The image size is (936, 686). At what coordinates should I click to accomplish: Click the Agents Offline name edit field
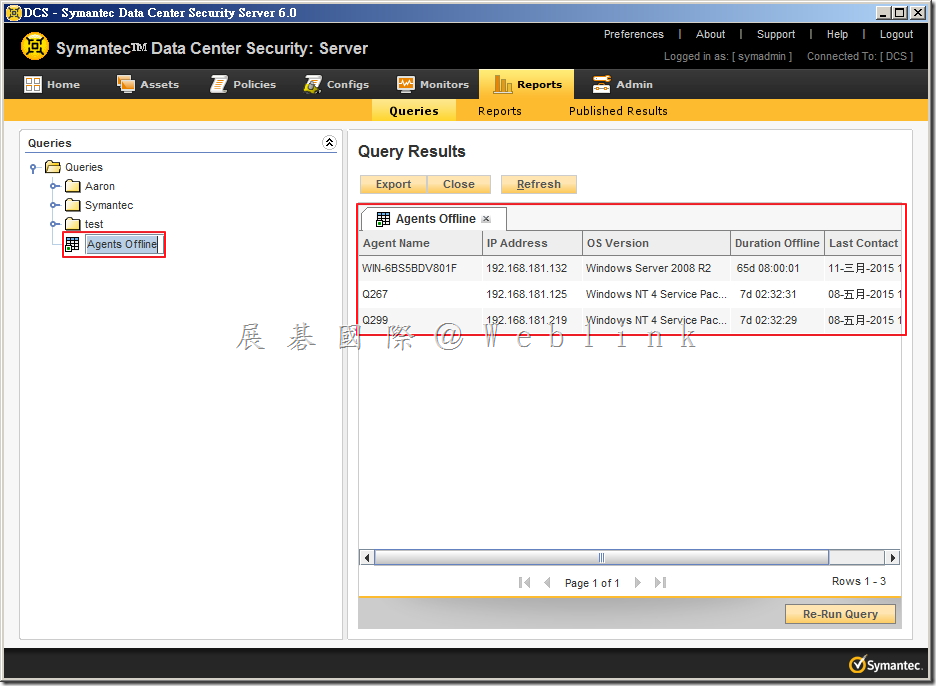pyautogui.click(x=122, y=244)
